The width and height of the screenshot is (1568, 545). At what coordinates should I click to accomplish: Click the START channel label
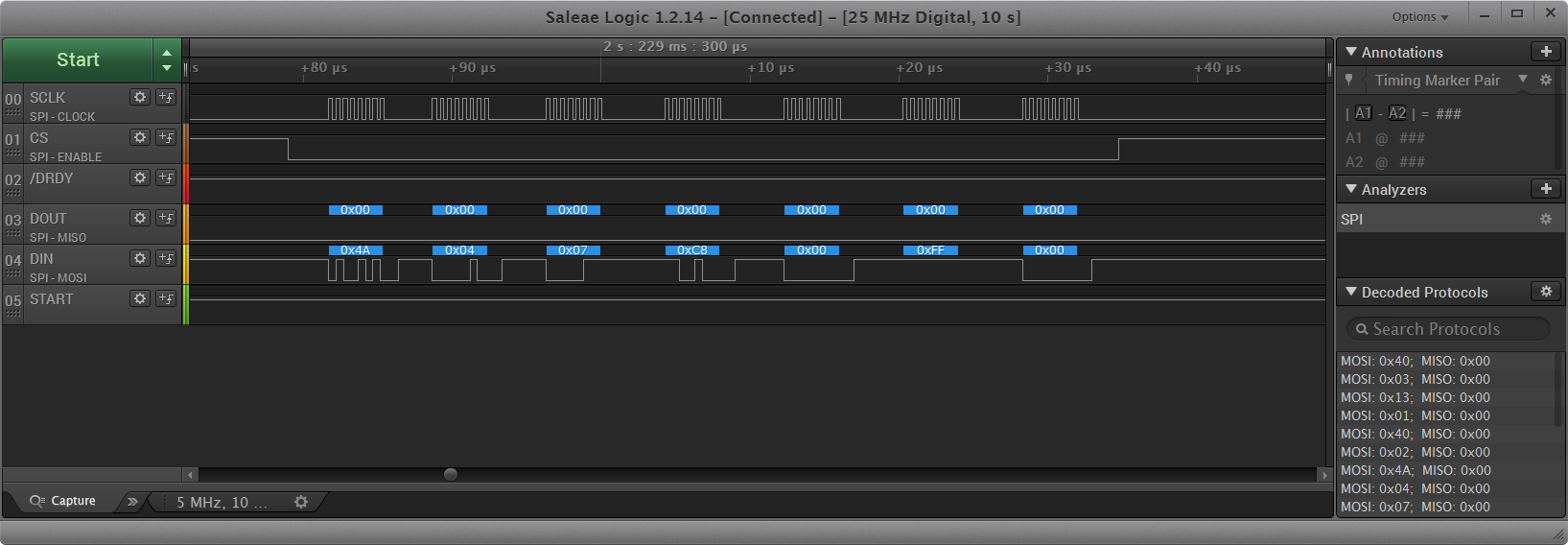click(51, 298)
